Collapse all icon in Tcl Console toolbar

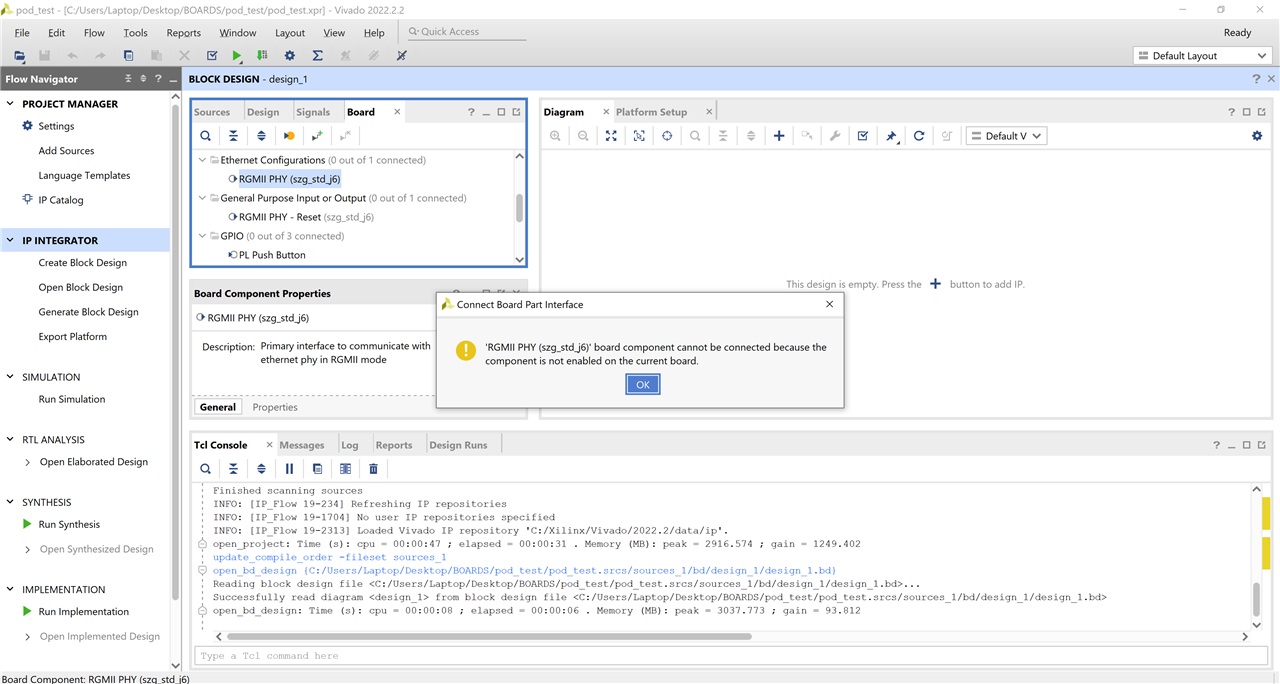point(233,468)
